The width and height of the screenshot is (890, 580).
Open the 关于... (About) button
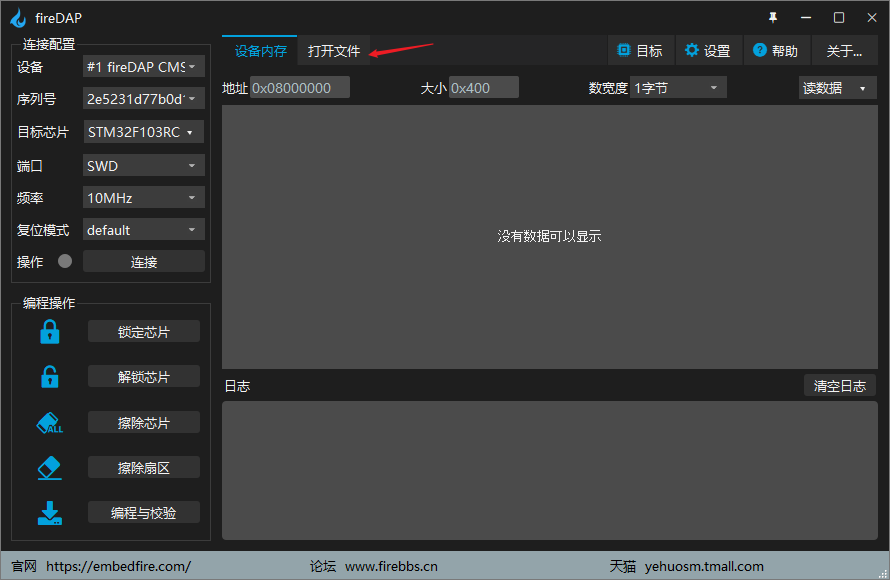pos(845,51)
